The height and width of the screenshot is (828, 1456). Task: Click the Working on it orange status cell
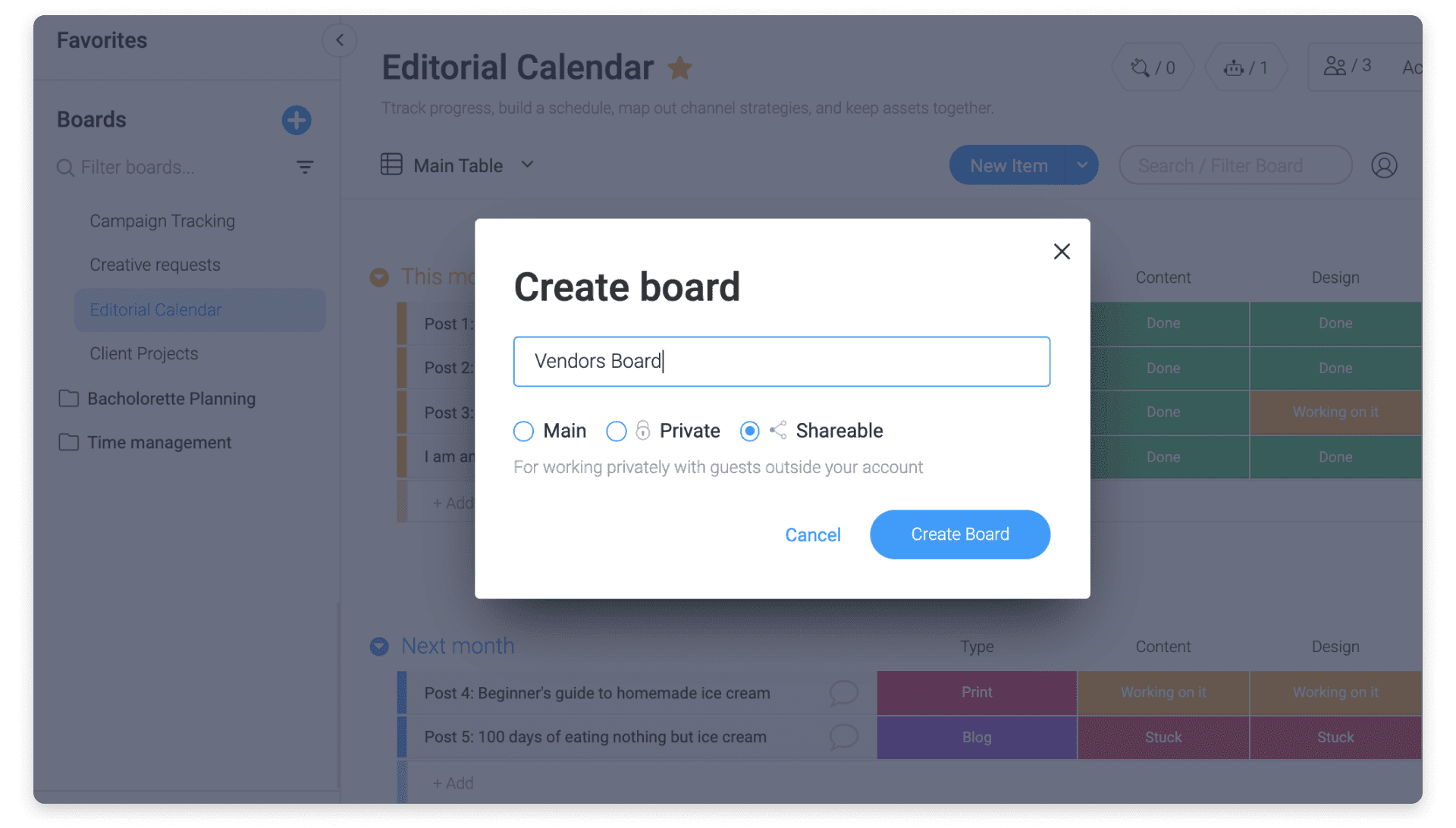[1336, 410]
